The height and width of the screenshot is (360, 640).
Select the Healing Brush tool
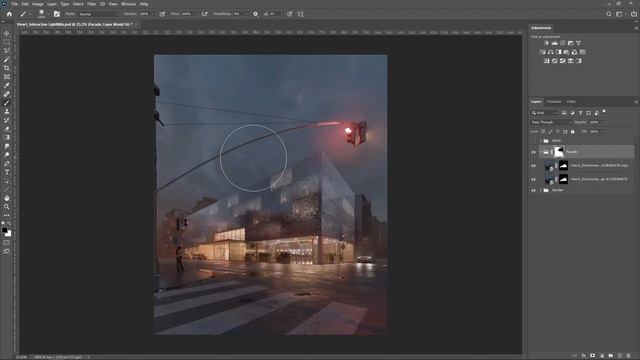coord(7,94)
